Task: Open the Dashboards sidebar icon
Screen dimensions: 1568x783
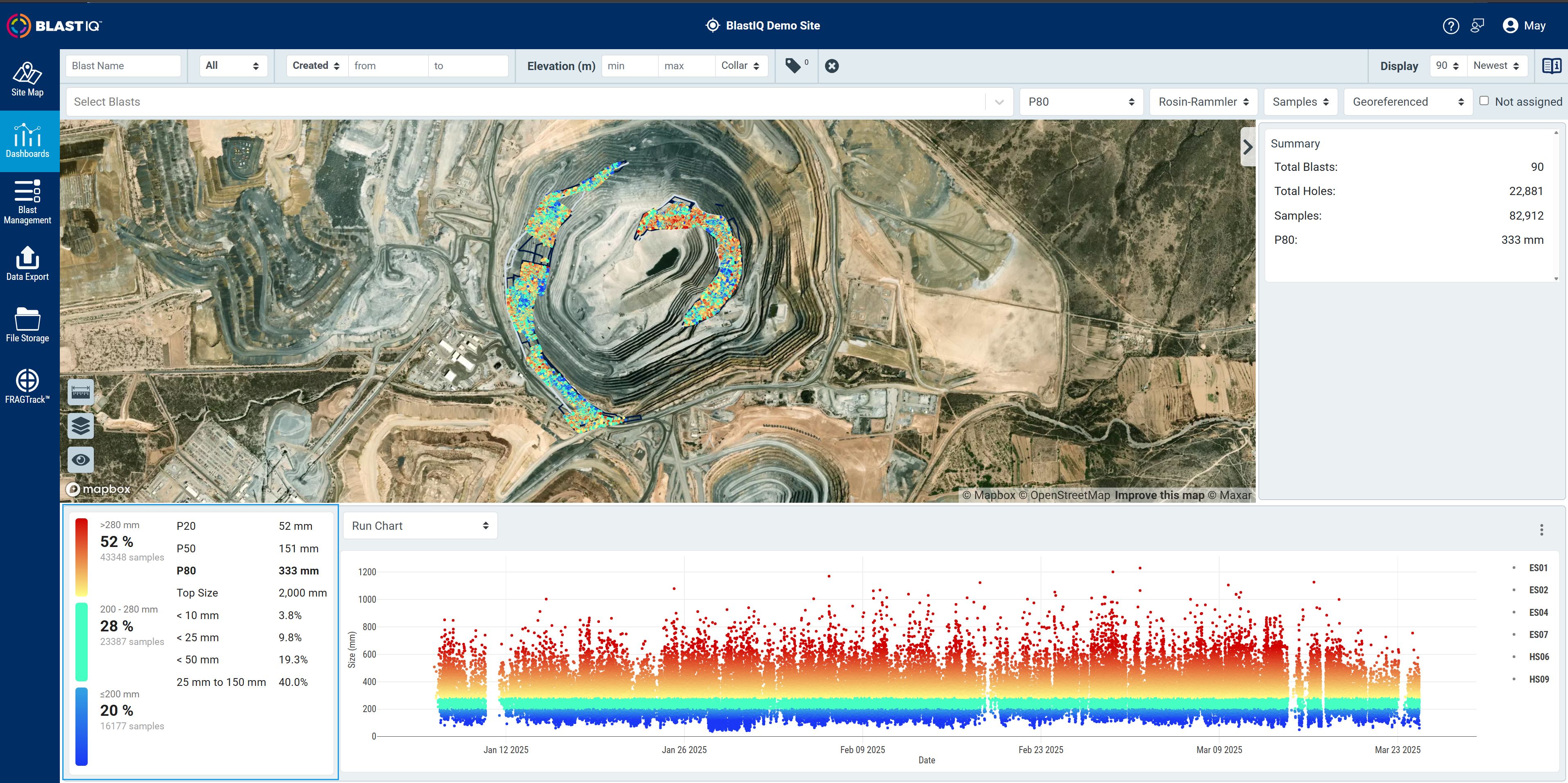Action: click(27, 141)
